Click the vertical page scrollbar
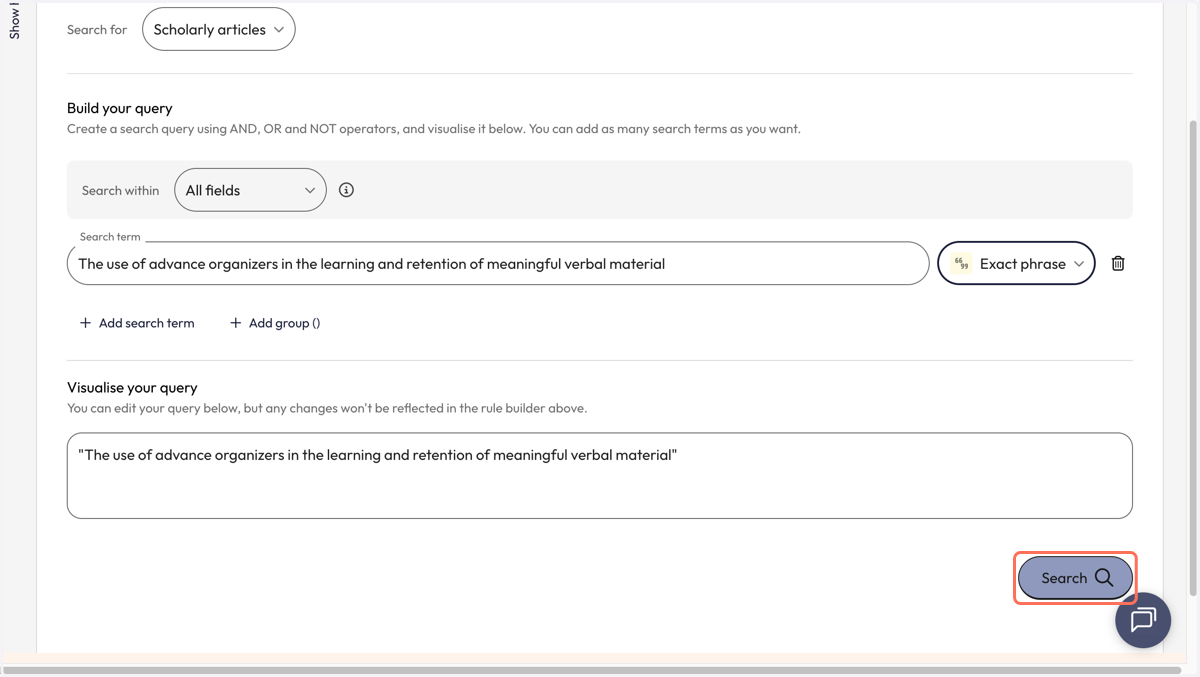Viewport: 1200px width, 677px height. point(1192,360)
